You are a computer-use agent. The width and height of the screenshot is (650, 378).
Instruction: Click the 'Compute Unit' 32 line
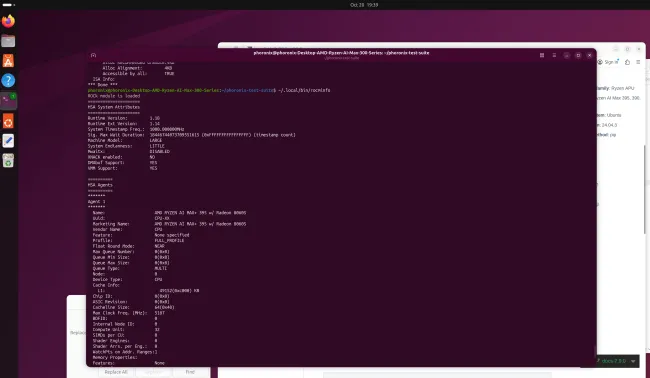(x=126, y=330)
